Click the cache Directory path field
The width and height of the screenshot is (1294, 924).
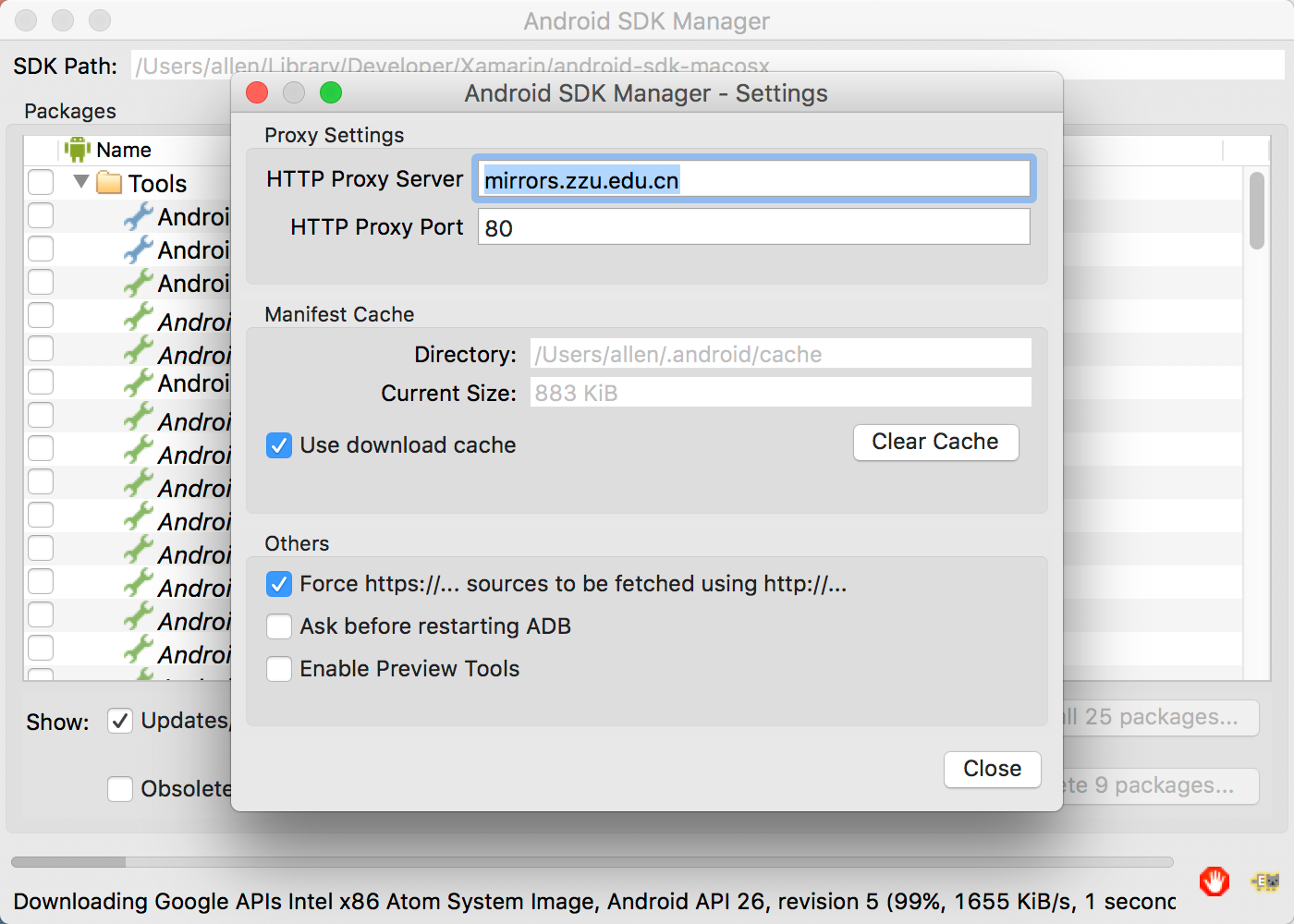(780, 354)
